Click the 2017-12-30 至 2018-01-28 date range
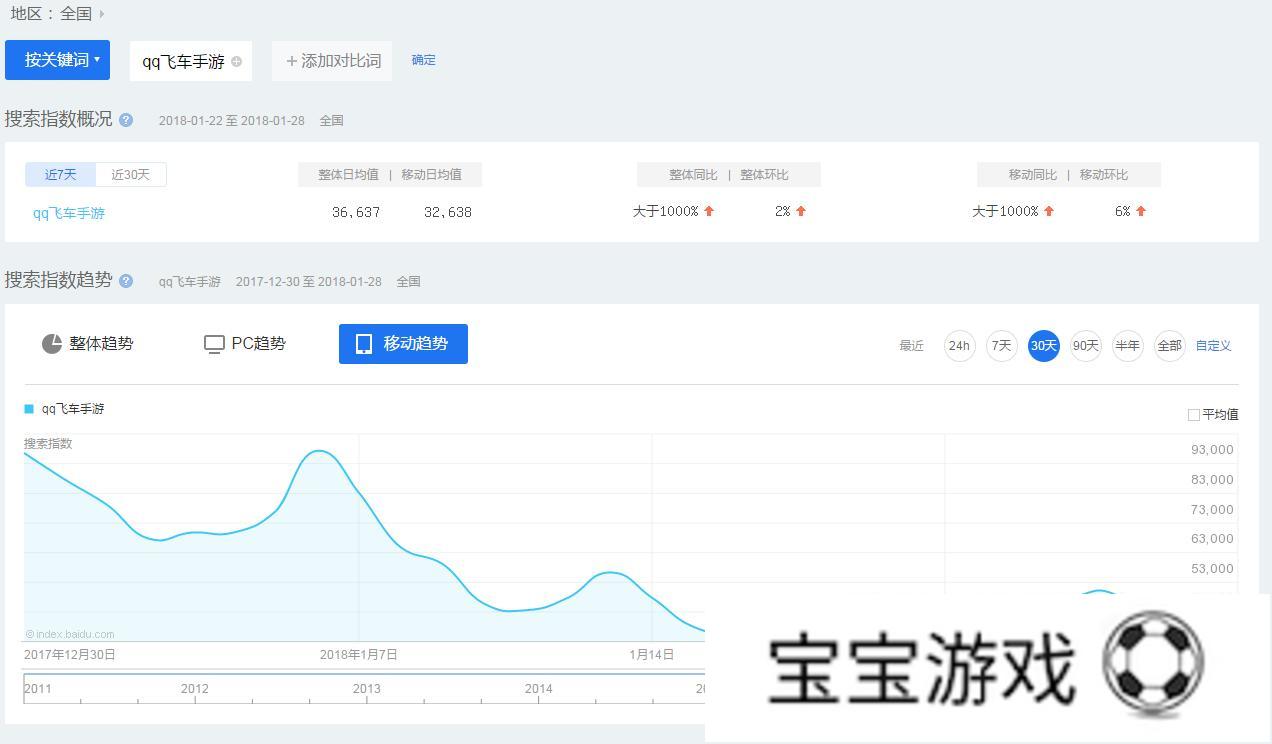 pos(309,282)
